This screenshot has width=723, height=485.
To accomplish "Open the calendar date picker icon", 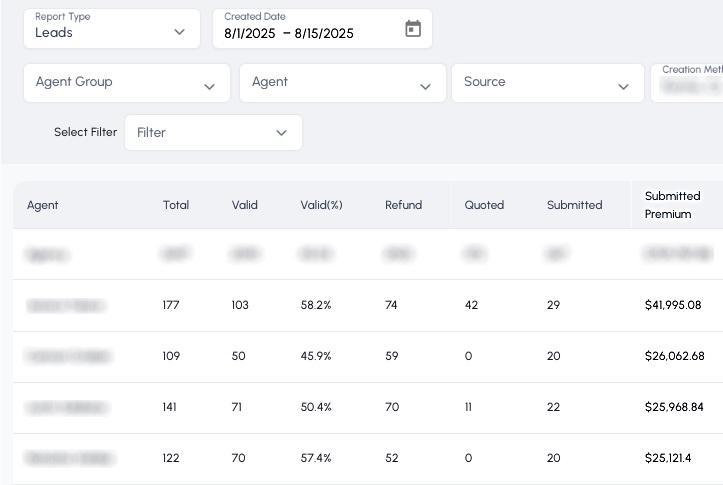I will pyautogui.click(x=413, y=29).
